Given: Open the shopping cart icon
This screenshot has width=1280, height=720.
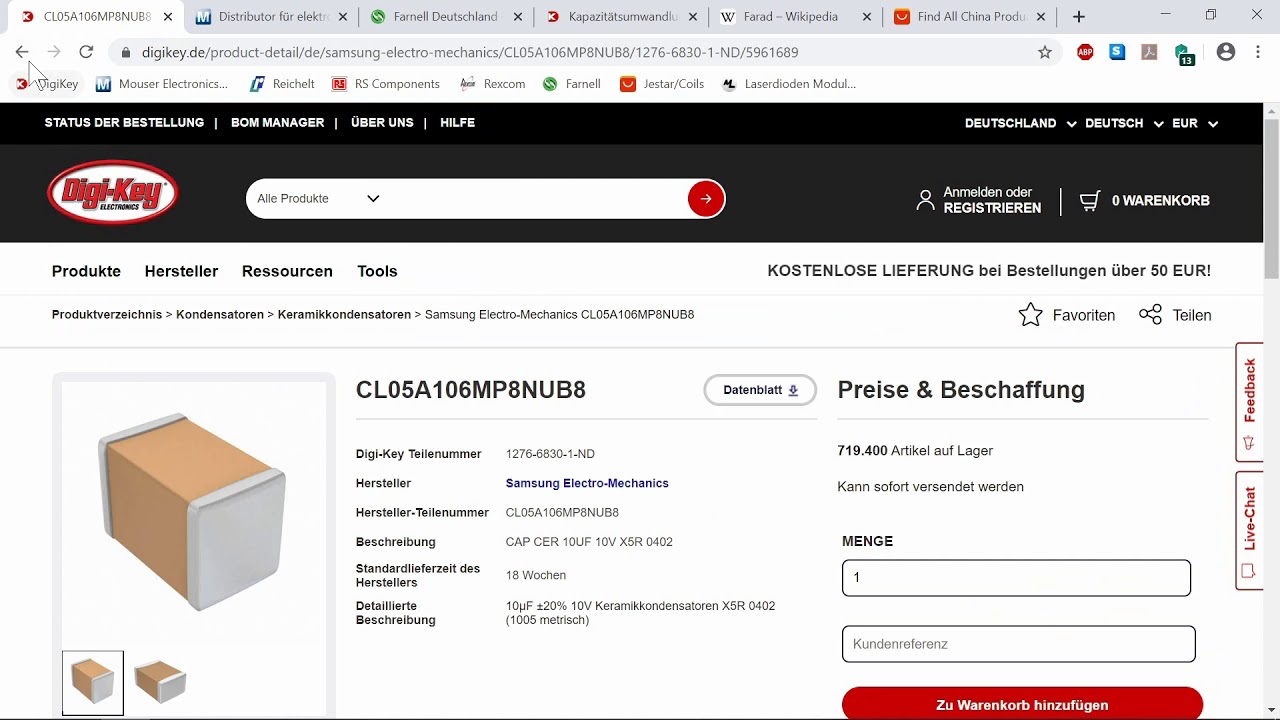Looking at the screenshot, I should pyautogui.click(x=1090, y=200).
